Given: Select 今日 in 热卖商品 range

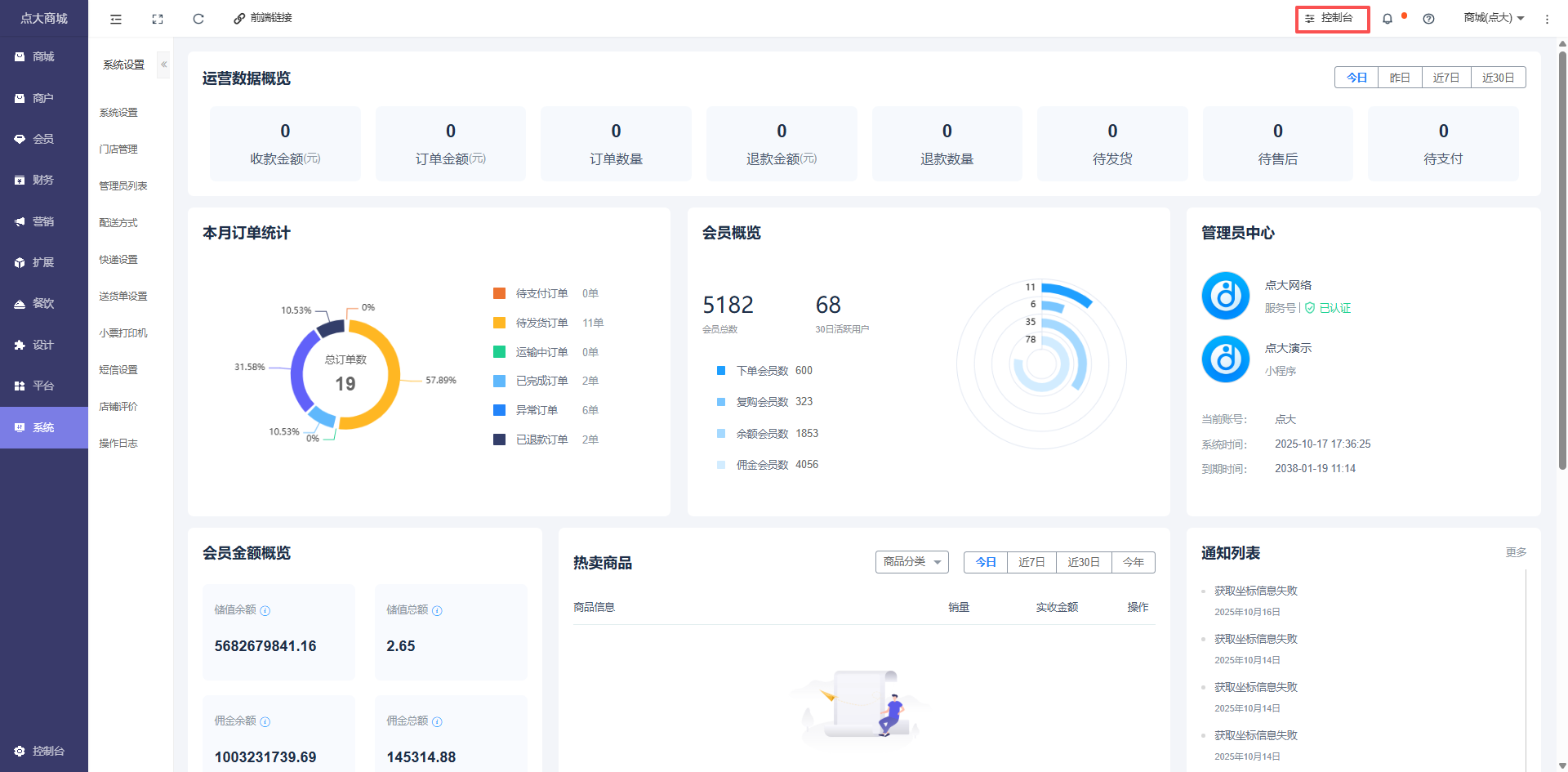Looking at the screenshot, I should tap(986, 562).
